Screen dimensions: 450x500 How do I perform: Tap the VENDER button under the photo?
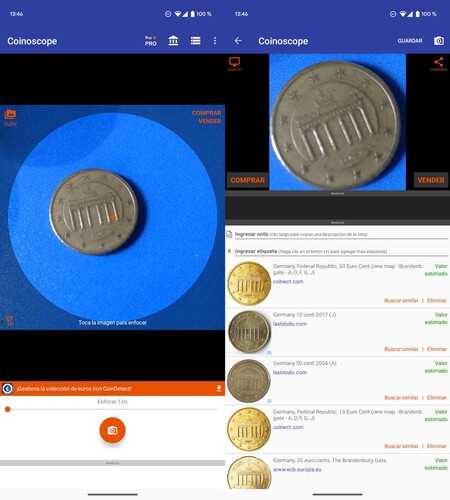click(431, 180)
